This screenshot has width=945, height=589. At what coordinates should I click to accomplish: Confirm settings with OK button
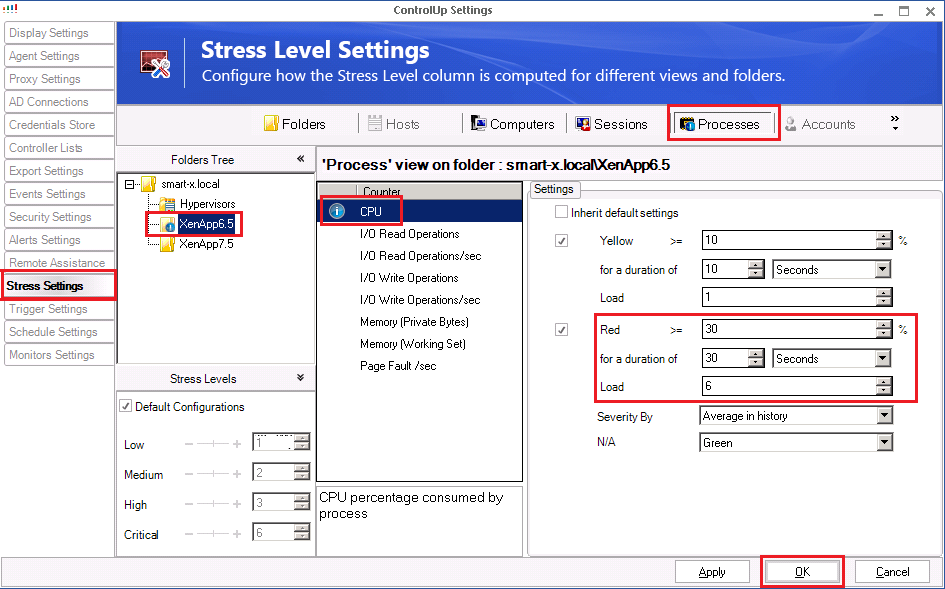coord(802,572)
